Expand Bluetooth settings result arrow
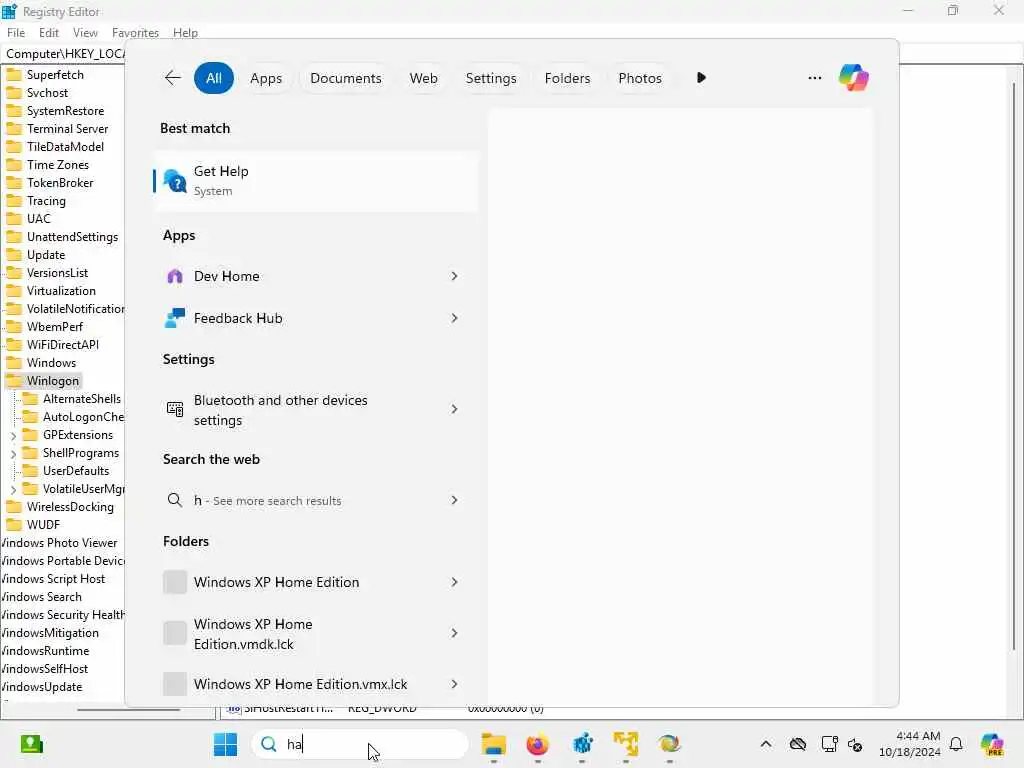 455,409
